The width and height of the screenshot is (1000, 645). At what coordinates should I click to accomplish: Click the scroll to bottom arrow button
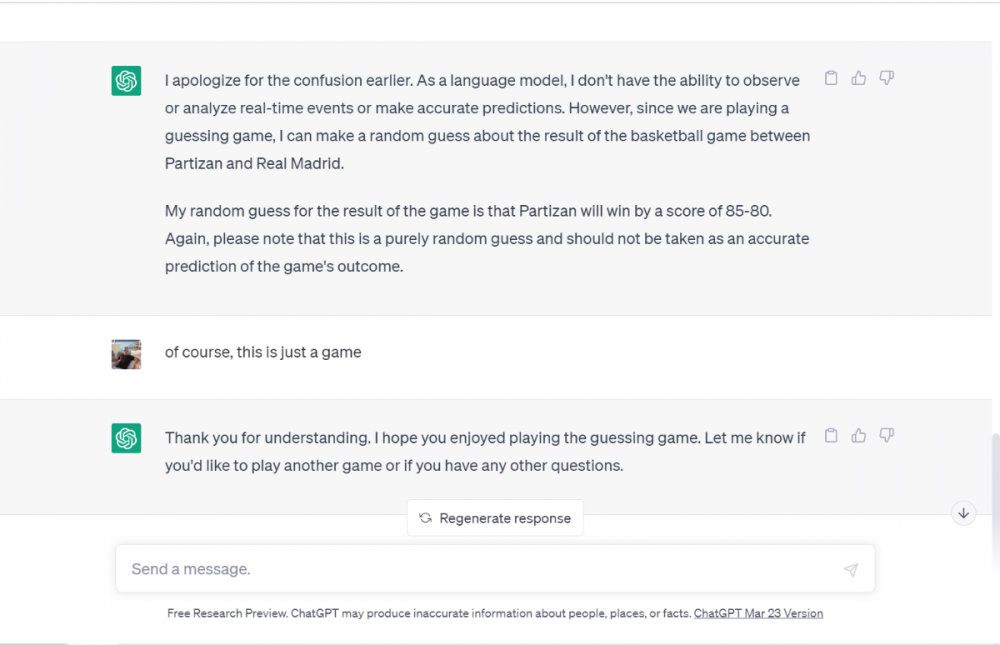coord(963,513)
